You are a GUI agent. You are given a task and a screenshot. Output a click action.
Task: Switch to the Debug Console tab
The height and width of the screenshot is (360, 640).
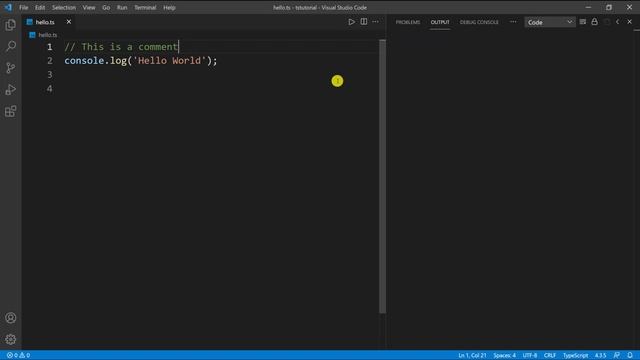(x=479, y=22)
